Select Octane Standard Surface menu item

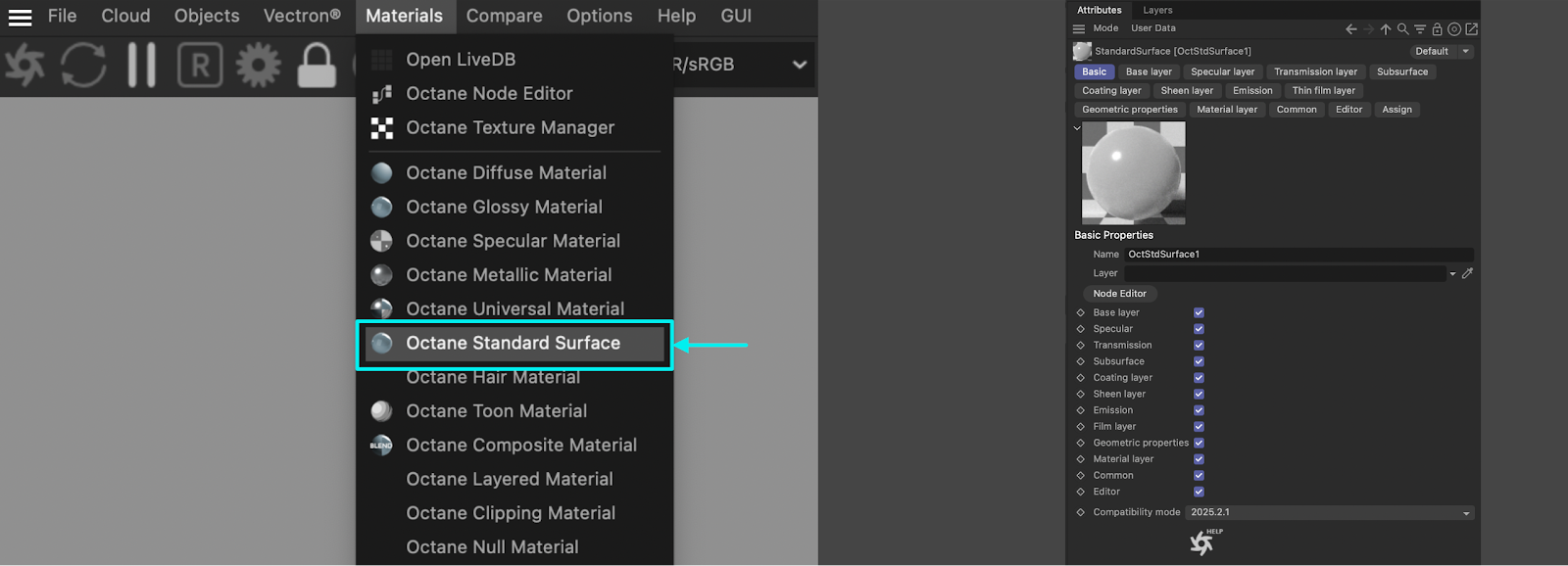point(514,344)
